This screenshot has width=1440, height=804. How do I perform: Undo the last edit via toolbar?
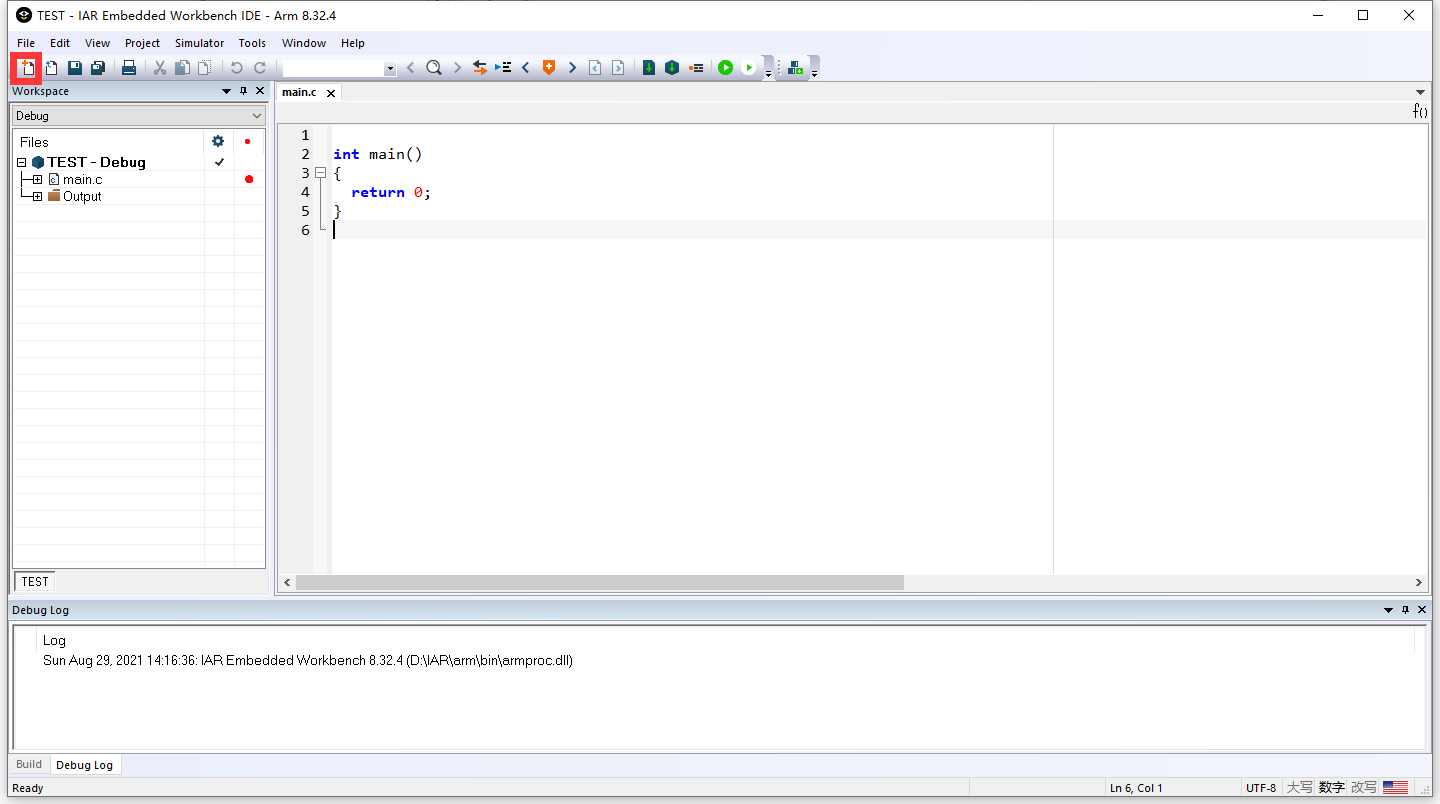[x=236, y=68]
